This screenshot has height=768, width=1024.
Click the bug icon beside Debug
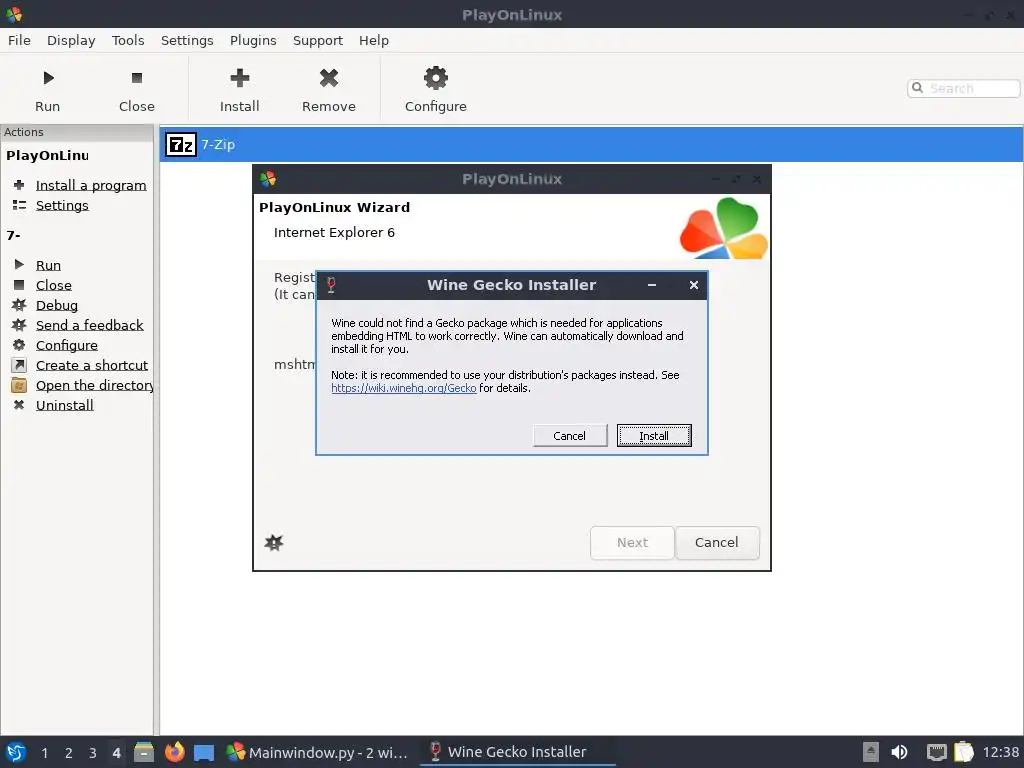click(x=19, y=305)
